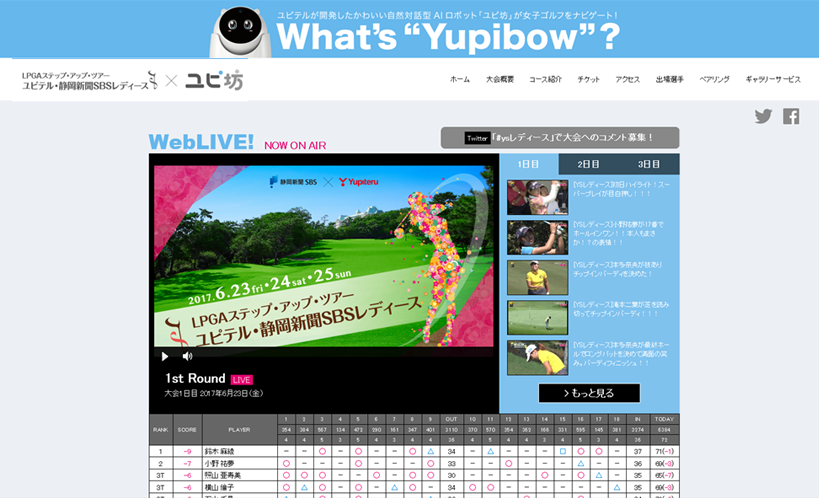Open the 小野祐夢 hole-in-one thumbnail

[537, 237]
